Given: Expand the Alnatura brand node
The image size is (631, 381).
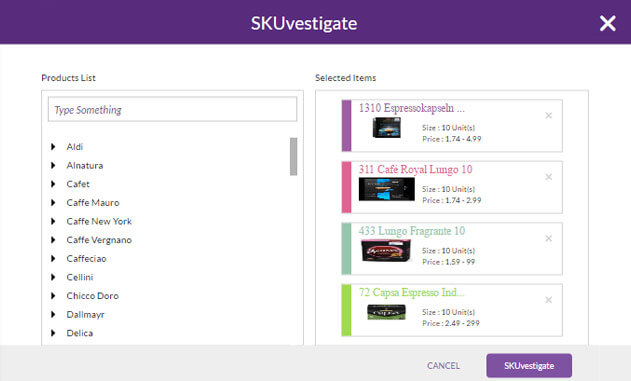Looking at the screenshot, I should click(53, 165).
